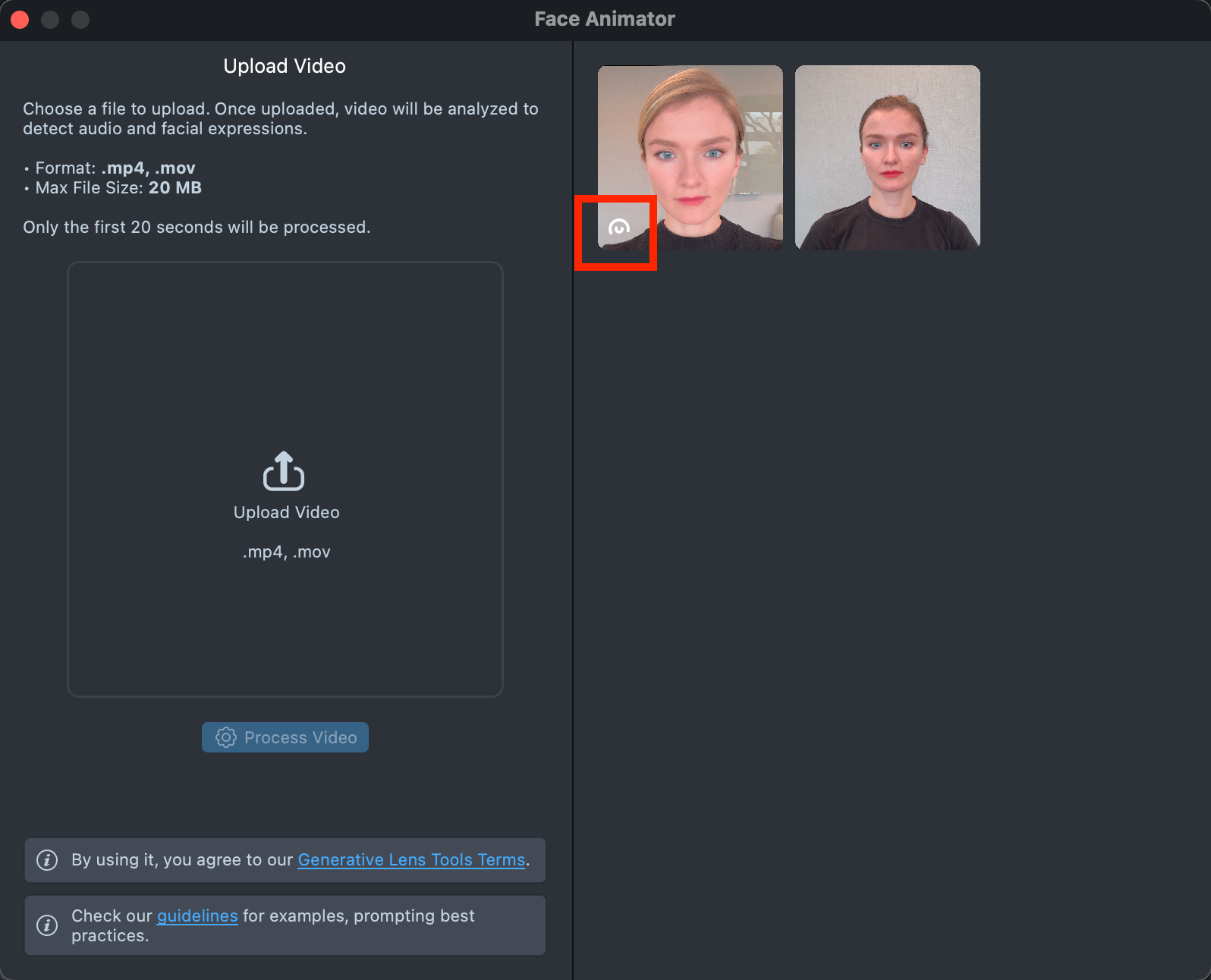Image resolution: width=1211 pixels, height=980 pixels.
Task: Click the gear icon on Process Video
Action: (x=226, y=737)
